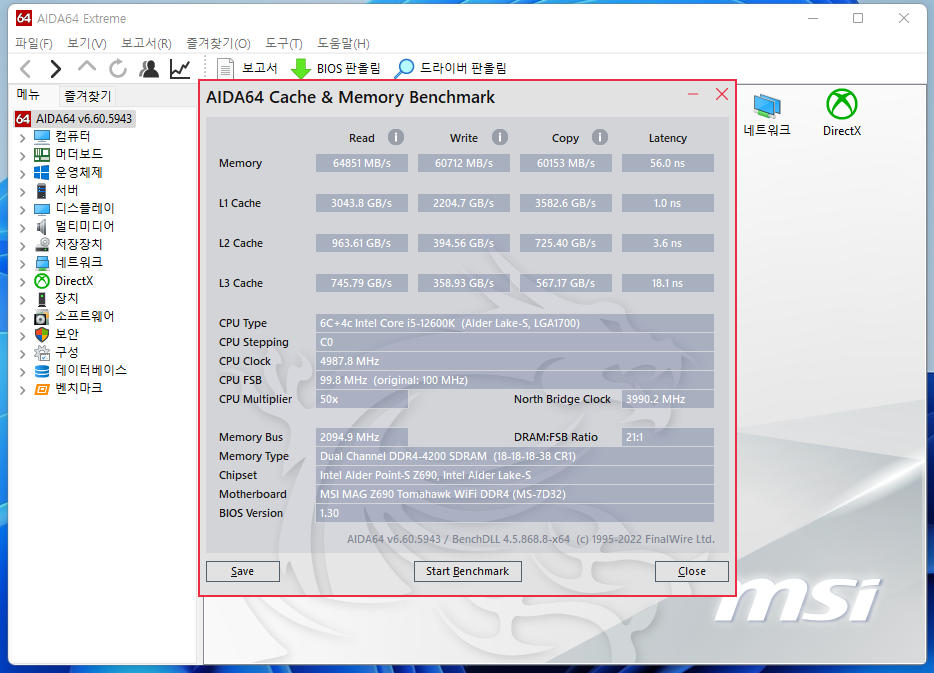Screen dimensions: 934x673
Task: Go forward with the right arrow toolbar icon
Action: click(55, 69)
